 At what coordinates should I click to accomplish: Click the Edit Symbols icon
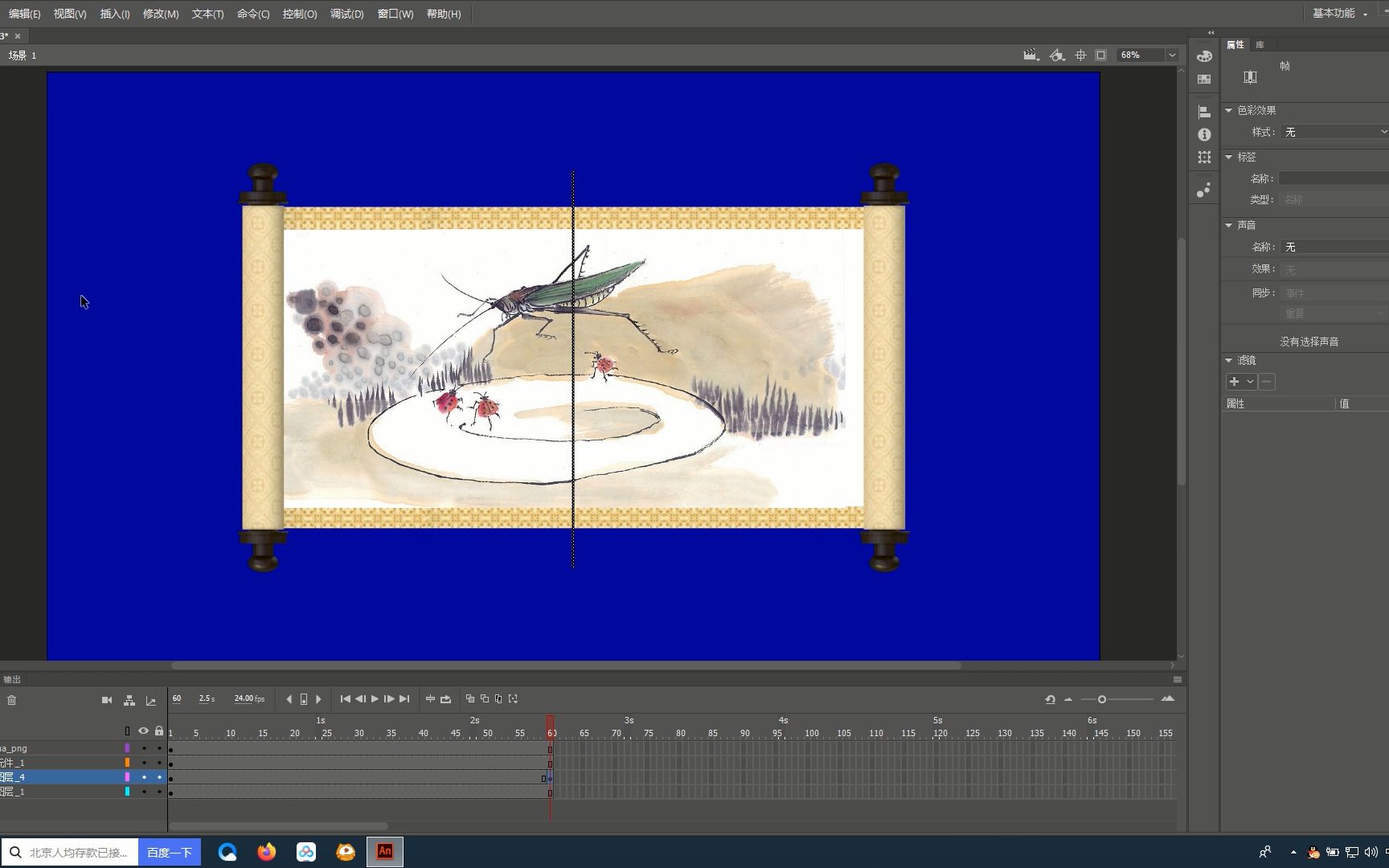click(1057, 55)
